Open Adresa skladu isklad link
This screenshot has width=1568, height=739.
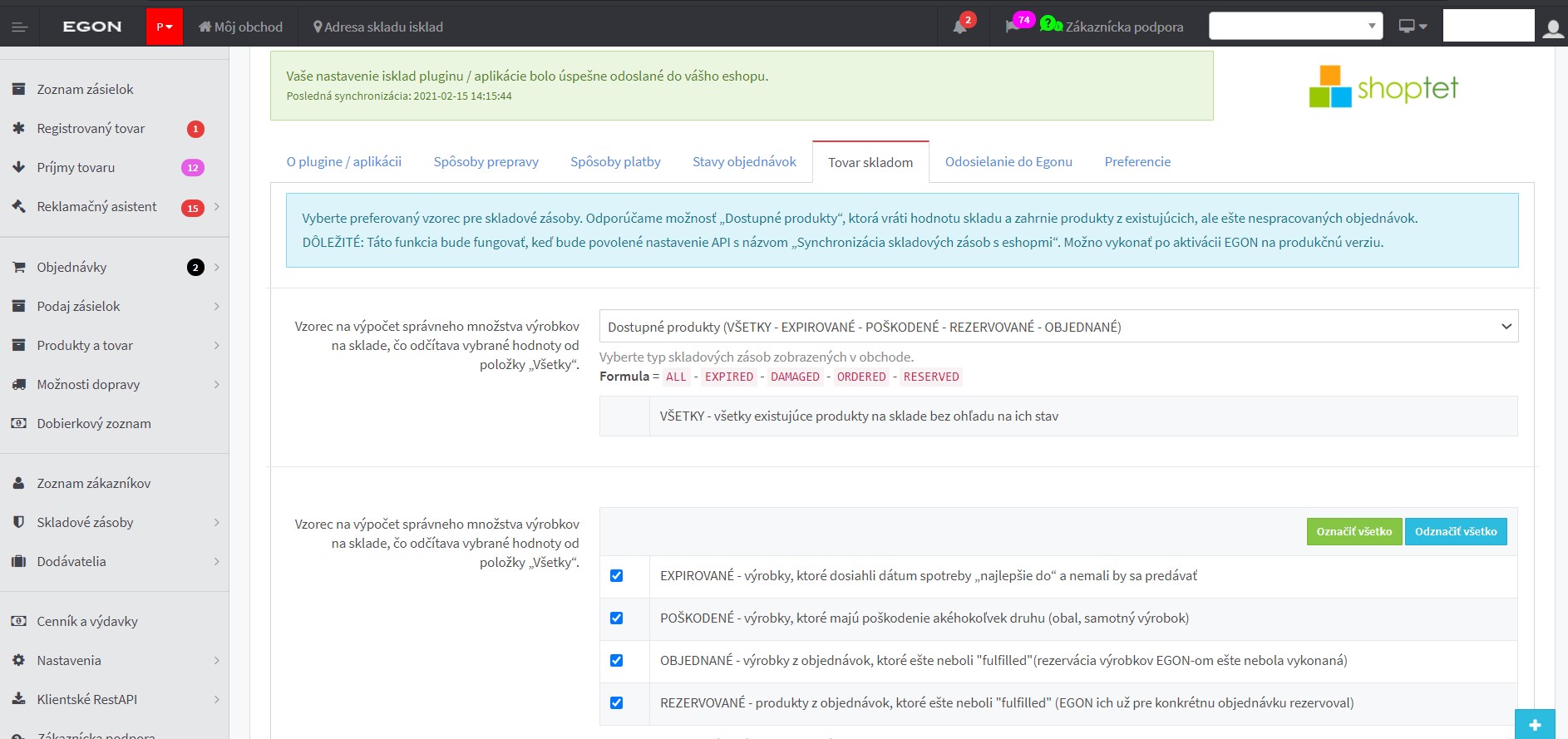click(377, 27)
